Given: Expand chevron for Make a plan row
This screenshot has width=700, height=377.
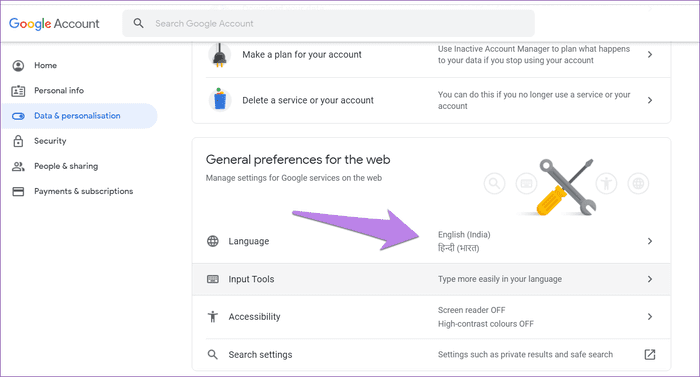Looking at the screenshot, I should click(650, 54).
